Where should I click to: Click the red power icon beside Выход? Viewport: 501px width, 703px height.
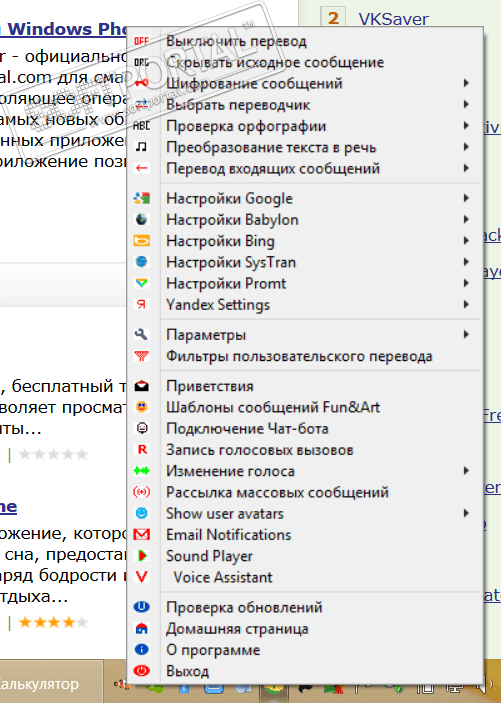click(141, 671)
